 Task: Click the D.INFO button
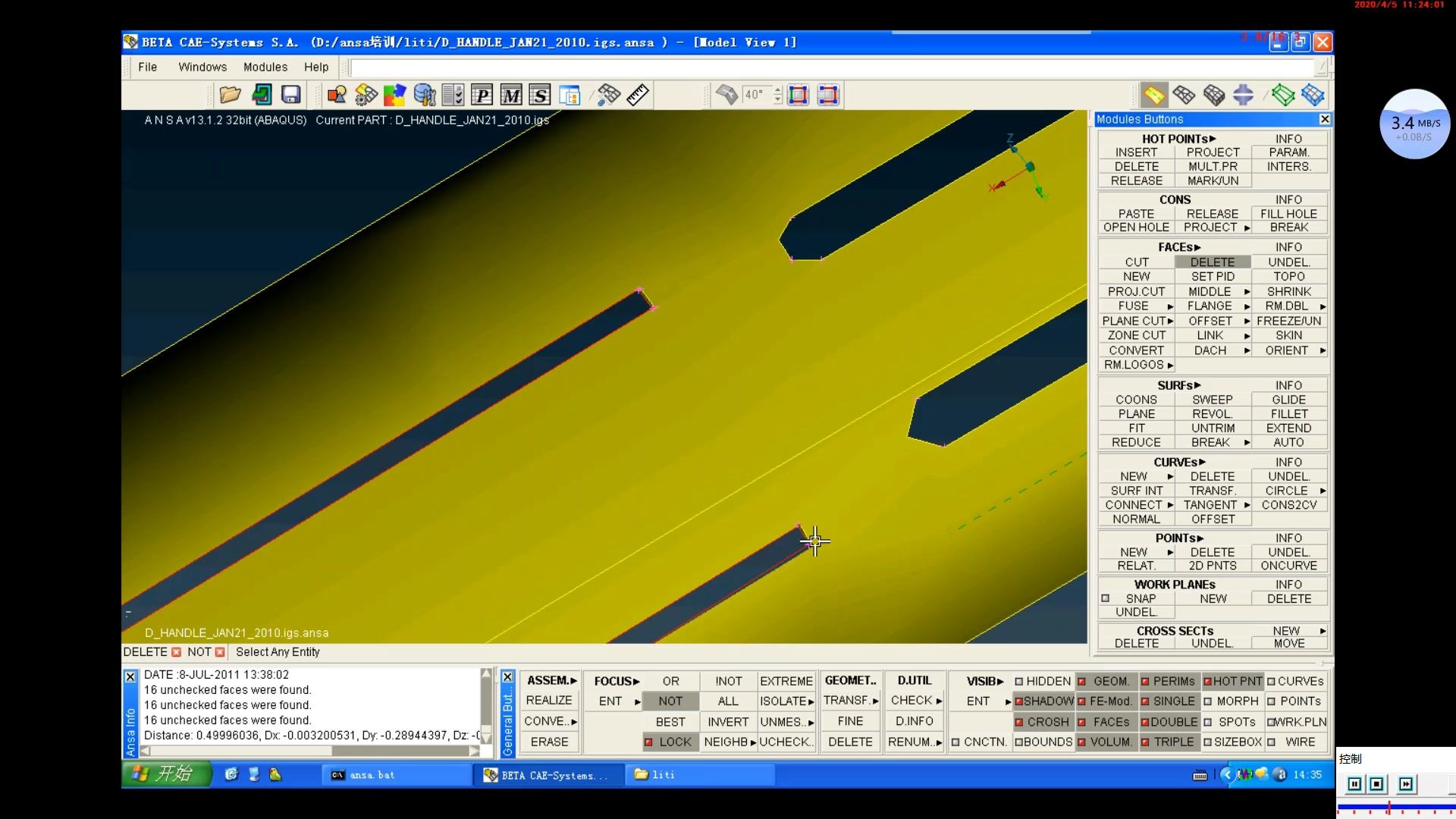pos(914,721)
